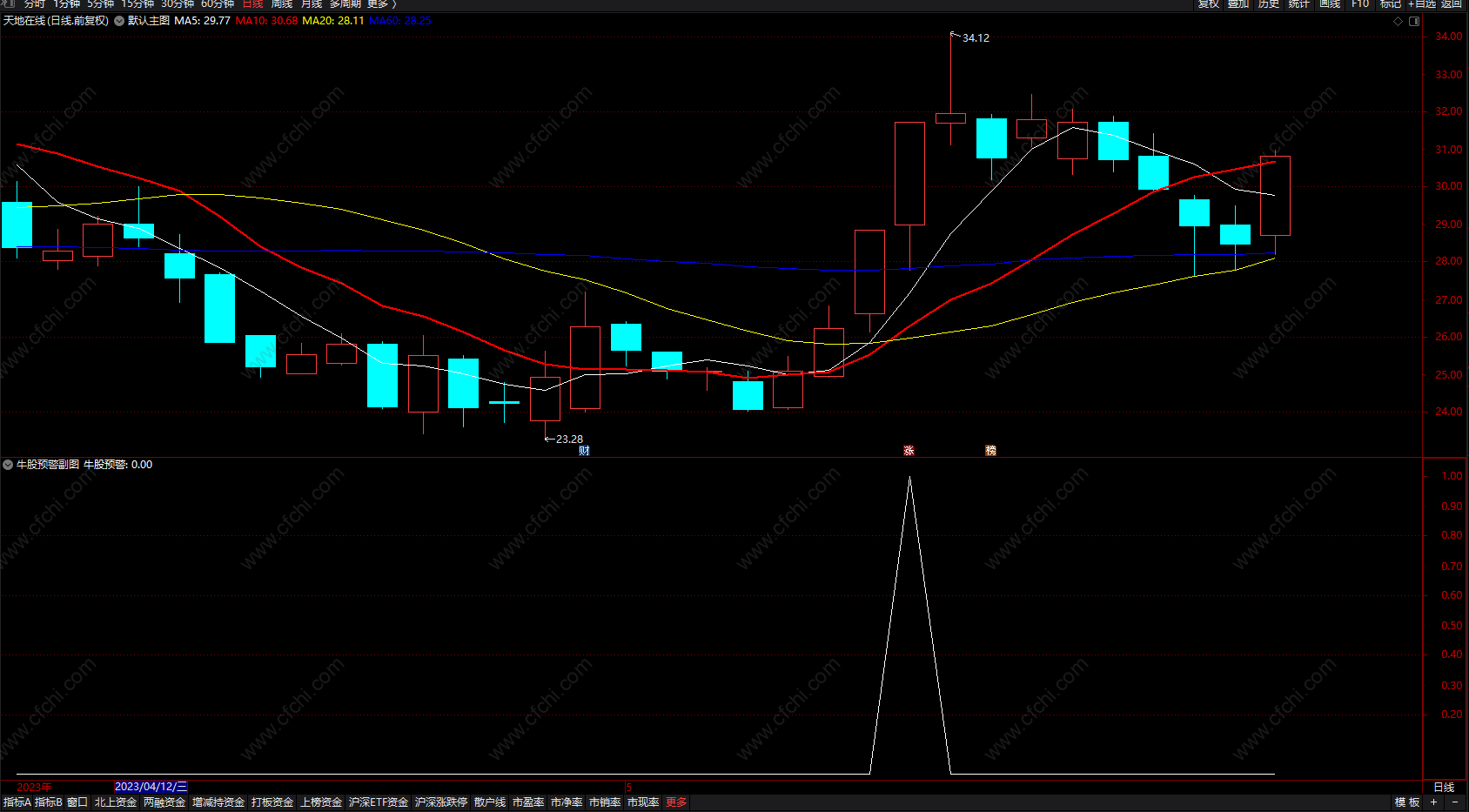This screenshot has height=812, width=1469.
Task: Add stock via +自选
Action: point(1422,4)
